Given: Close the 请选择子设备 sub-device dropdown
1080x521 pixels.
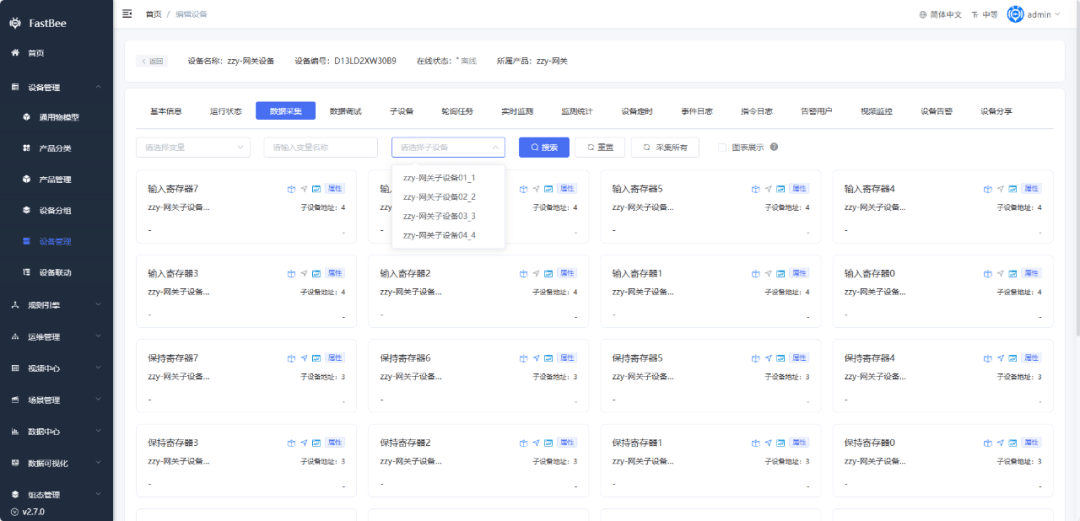Looking at the screenshot, I should [x=448, y=147].
